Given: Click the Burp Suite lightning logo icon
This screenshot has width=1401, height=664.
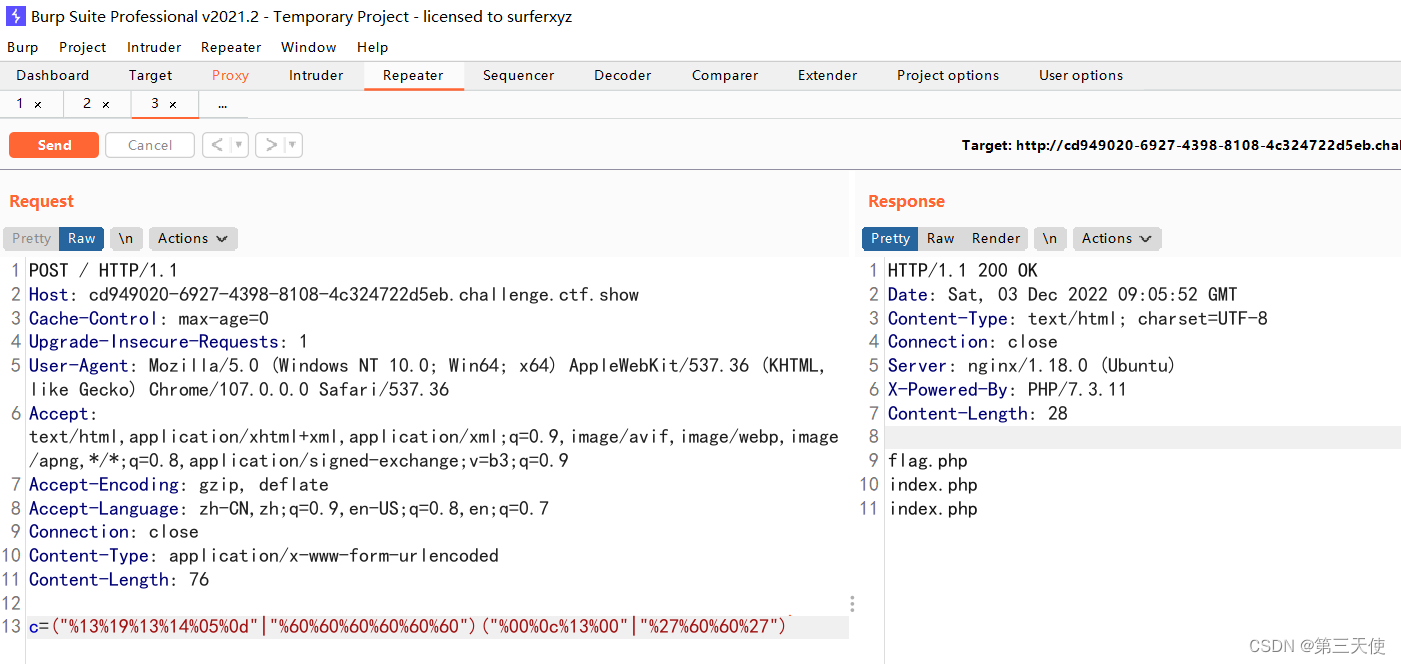Looking at the screenshot, I should pyautogui.click(x=15, y=16).
